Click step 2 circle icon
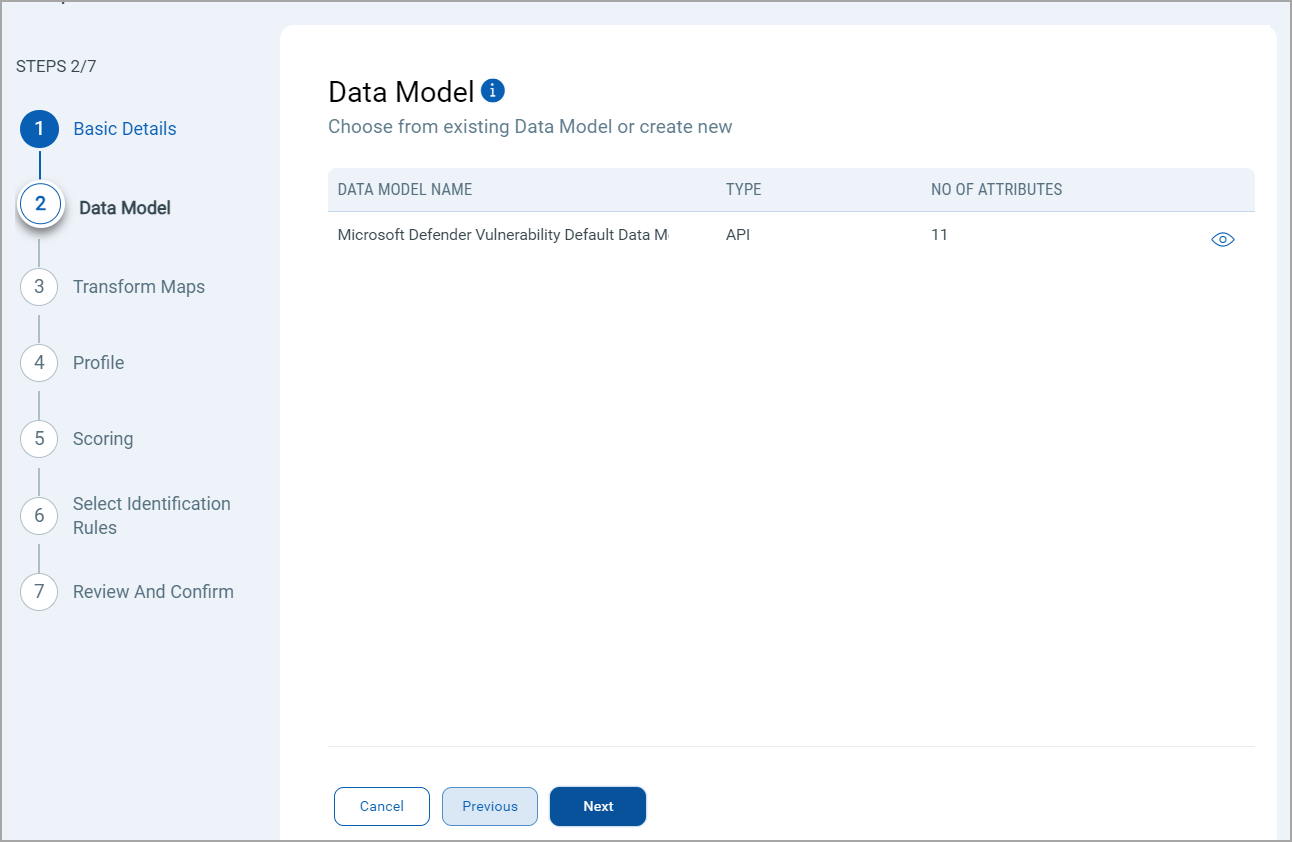The image size is (1292, 842). [40, 205]
